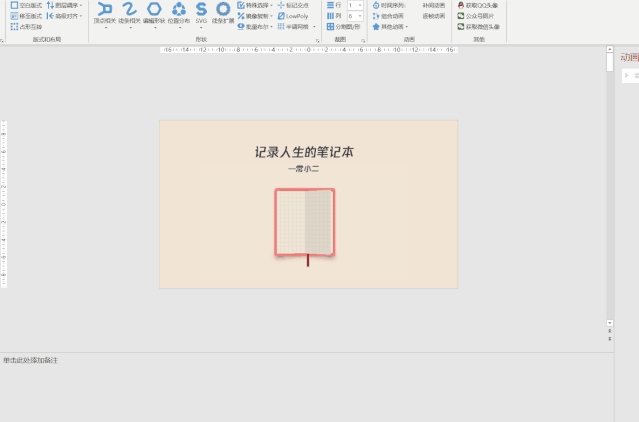The width and height of the screenshot is (639, 422).
Task: Click the 移至版式 move-to-layout icon
Action: pyautogui.click(x=14, y=16)
